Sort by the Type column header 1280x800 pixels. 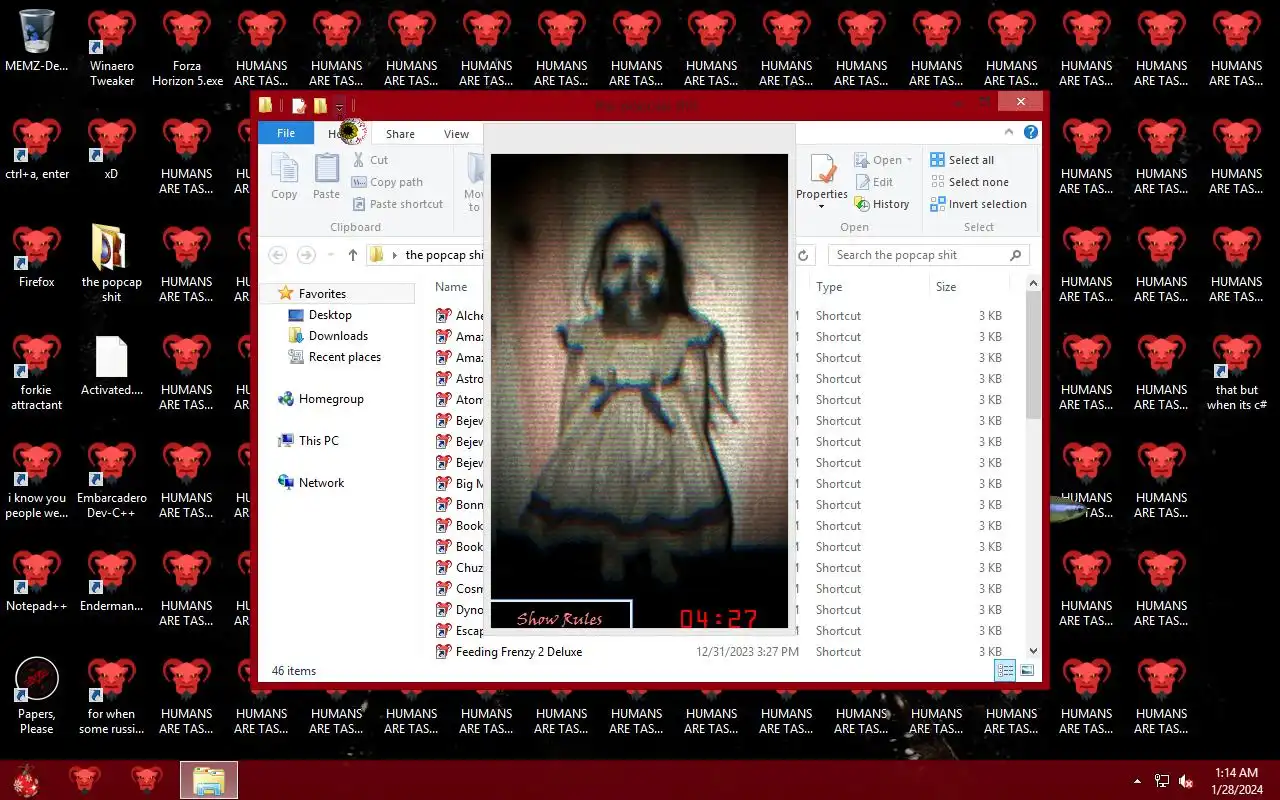pos(829,287)
